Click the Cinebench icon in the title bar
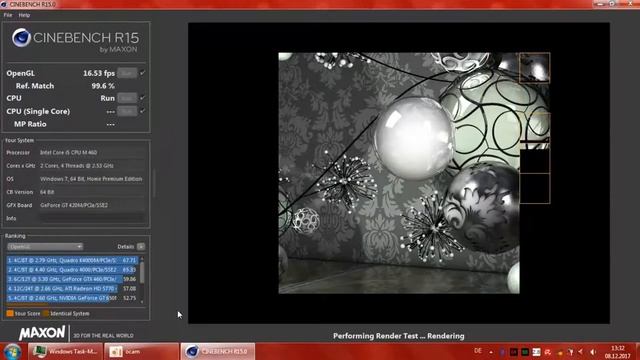Image resolution: width=640 pixels, height=360 pixels. (x=4, y=4)
